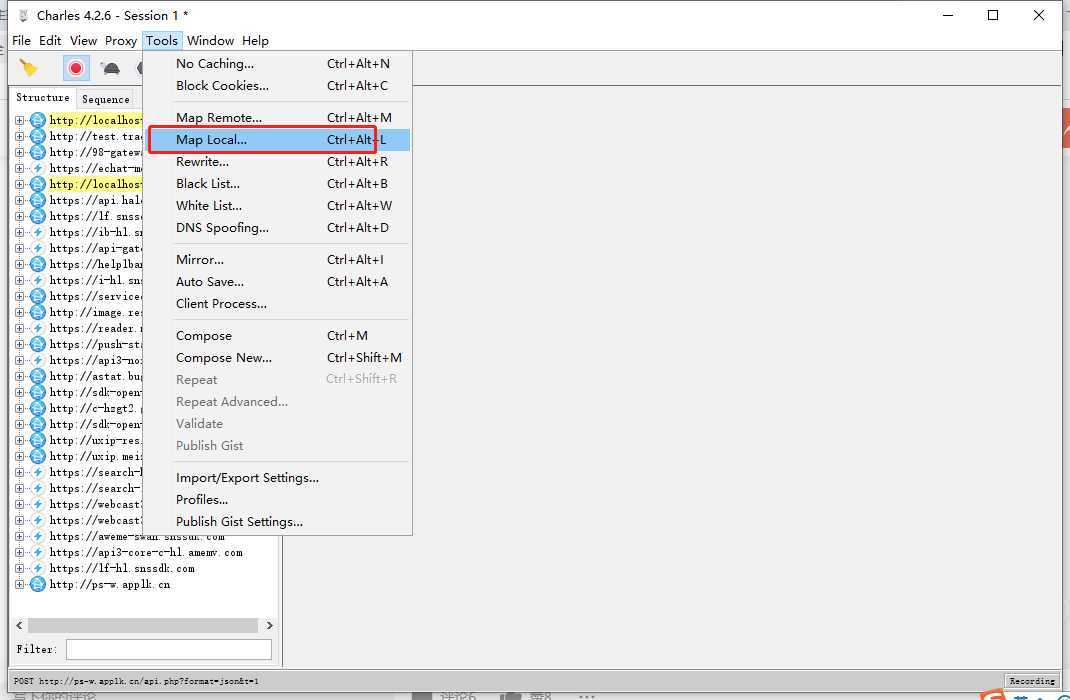
Task: Open Rewrite... settings entry
Action: 278,162
